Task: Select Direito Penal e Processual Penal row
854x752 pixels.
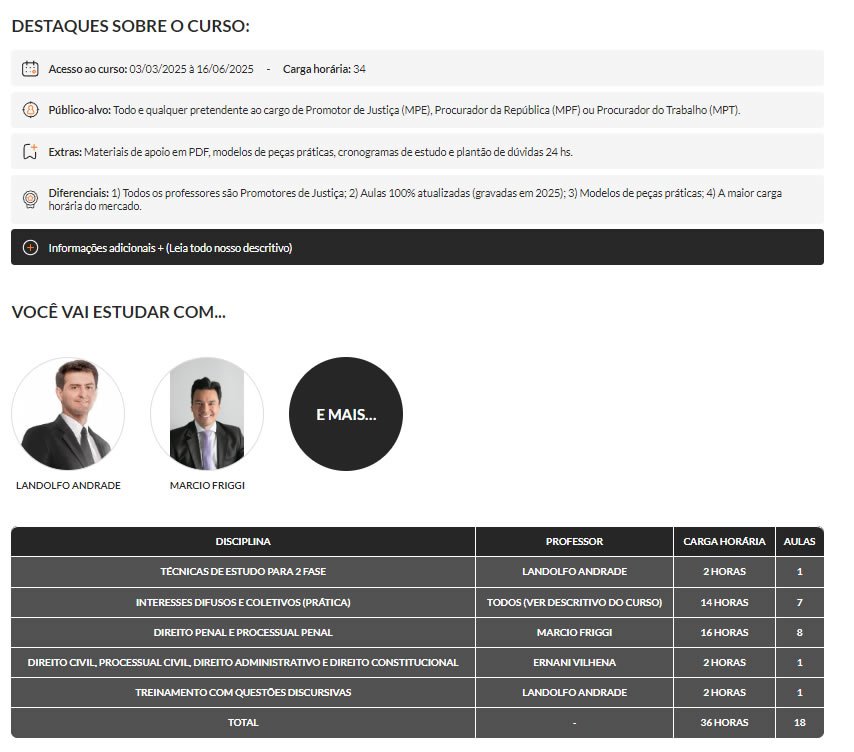Action: [x=243, y=632]
